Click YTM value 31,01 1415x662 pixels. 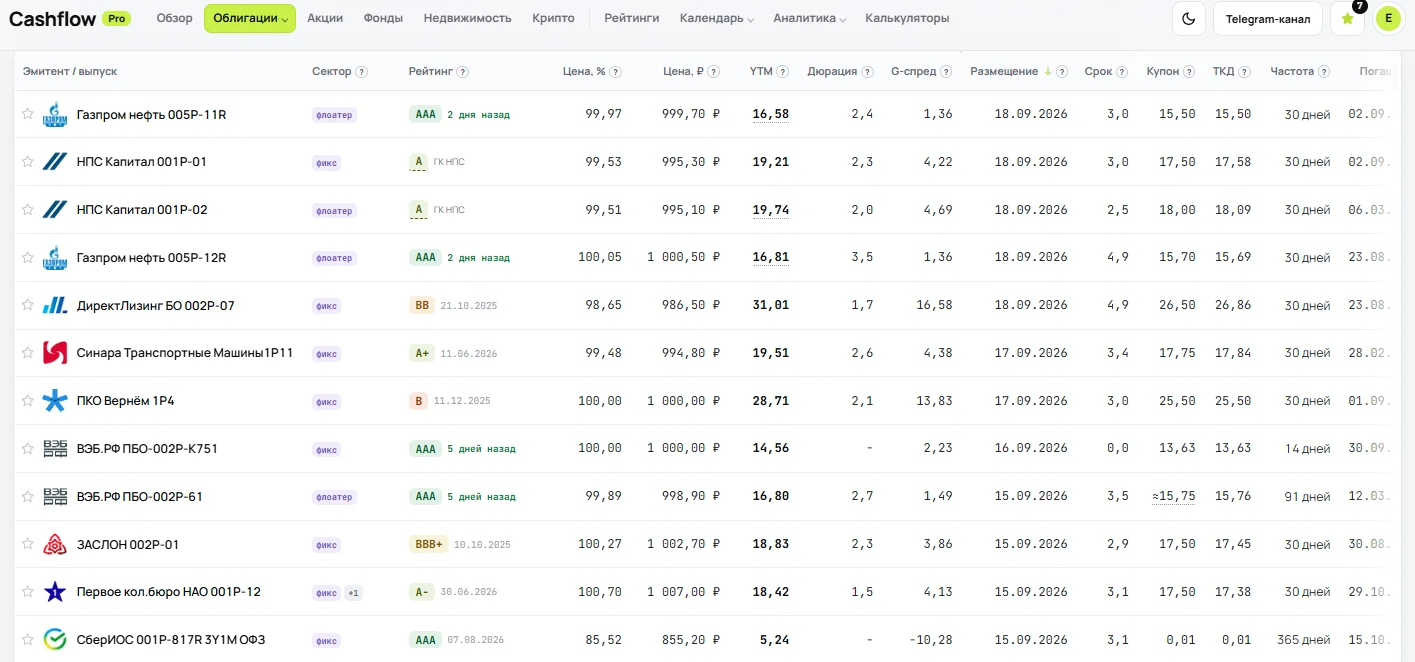click(x=770, y=305)
